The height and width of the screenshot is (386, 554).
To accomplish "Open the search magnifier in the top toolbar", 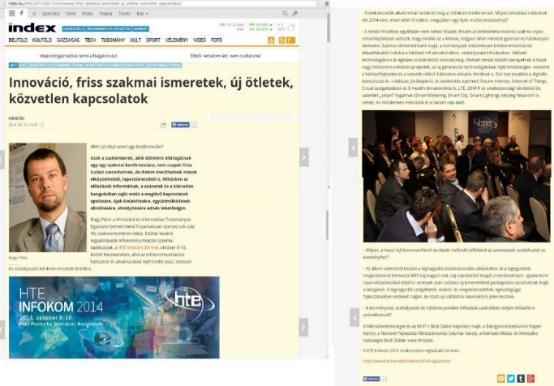I will coord(285,13).
